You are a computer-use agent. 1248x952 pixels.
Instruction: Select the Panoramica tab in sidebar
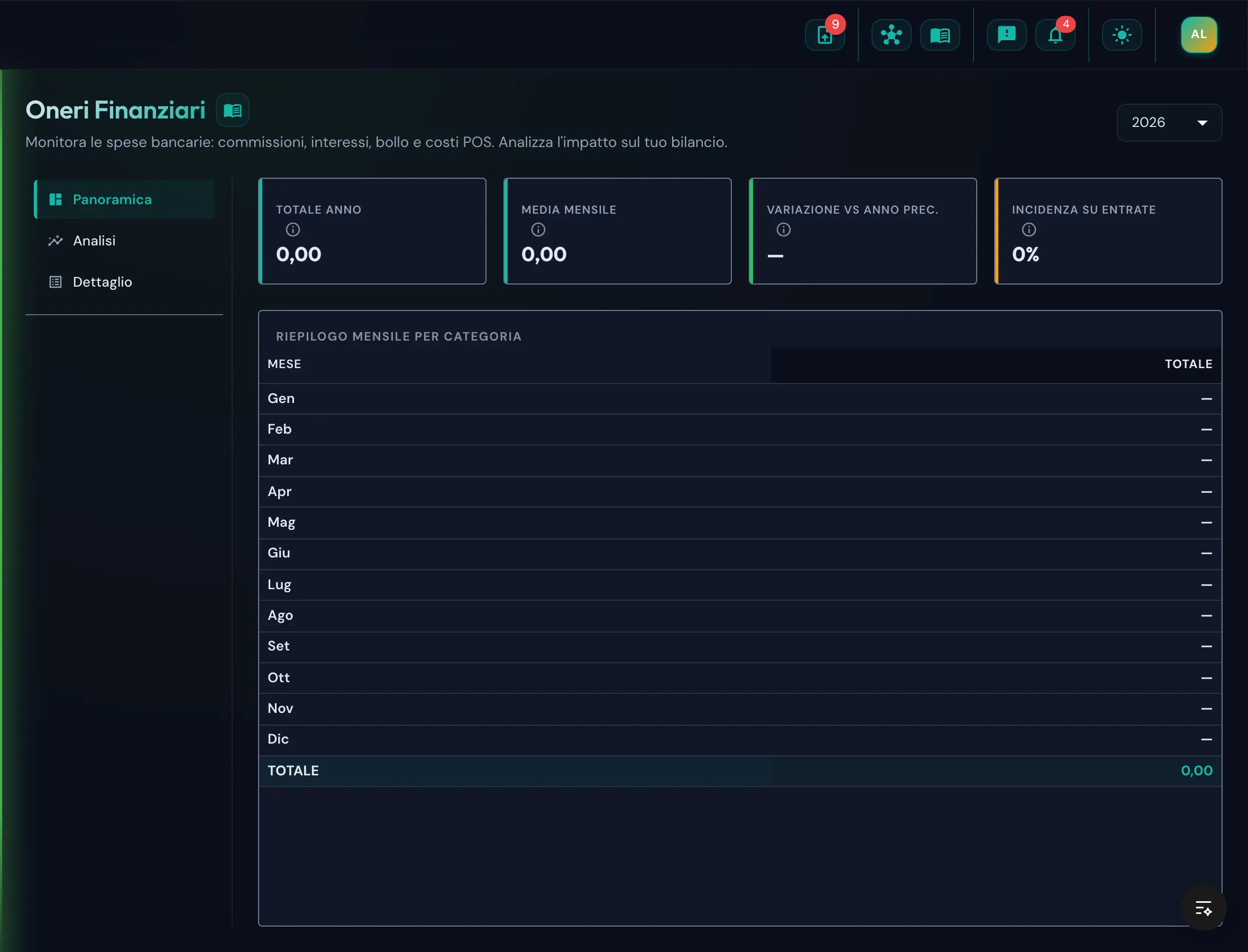[124, 199]
